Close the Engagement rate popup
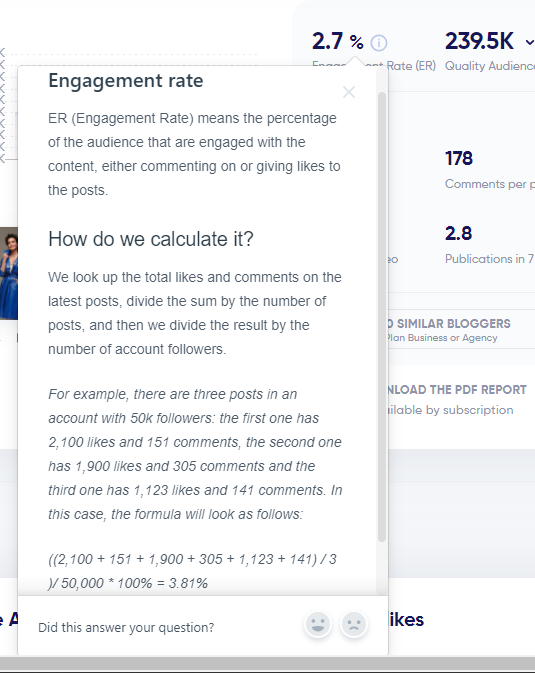This screenshot has width=535, height=673. (349, 92)
